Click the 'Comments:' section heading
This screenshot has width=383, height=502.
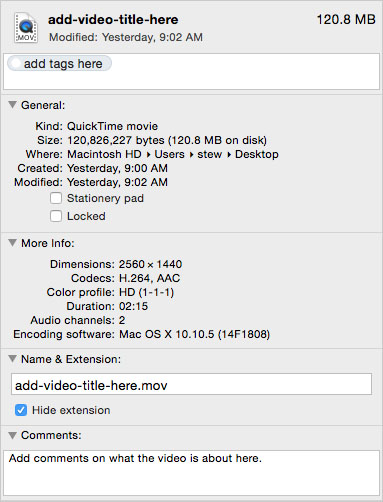[x=51, y=435]
